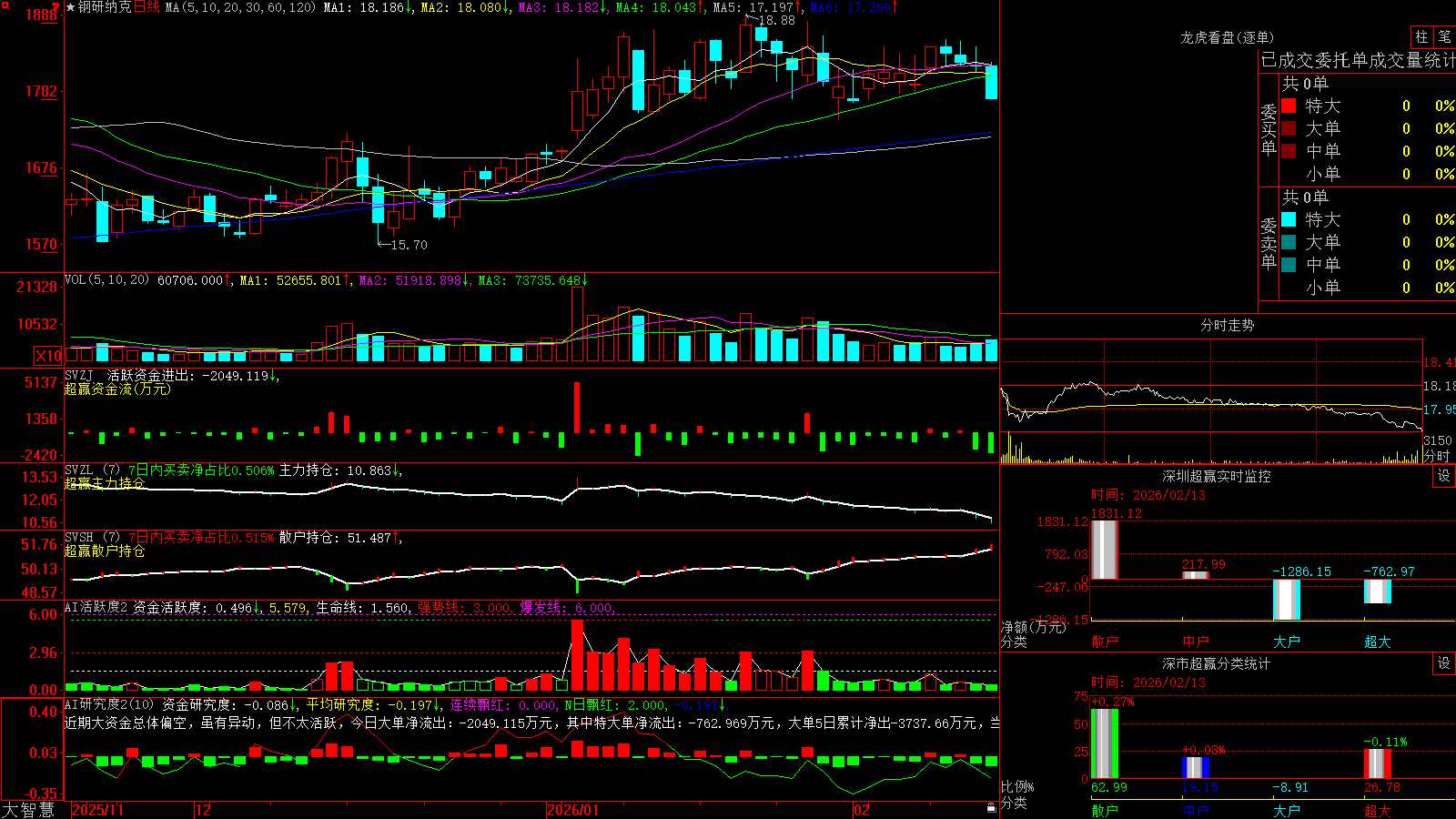The width and height of the screenshot is (1456, 819).
Task: Click the 委卖单 section label
Action: click(x=1269, y=243)
